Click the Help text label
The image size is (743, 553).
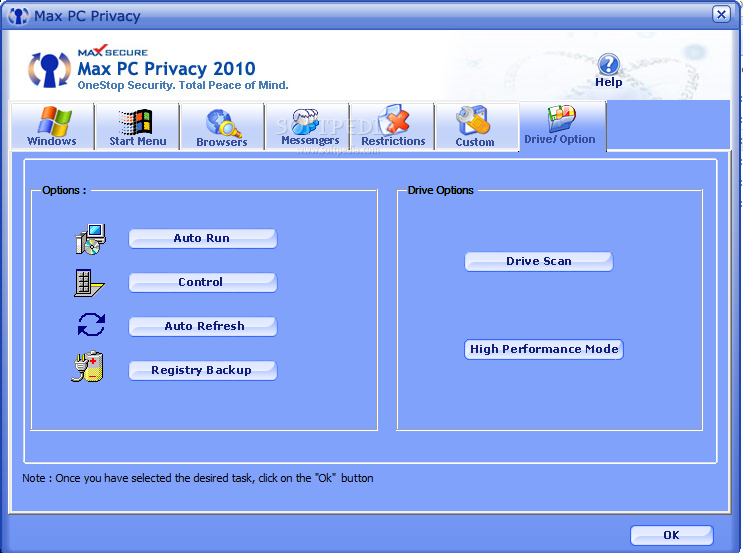(608, 82)
